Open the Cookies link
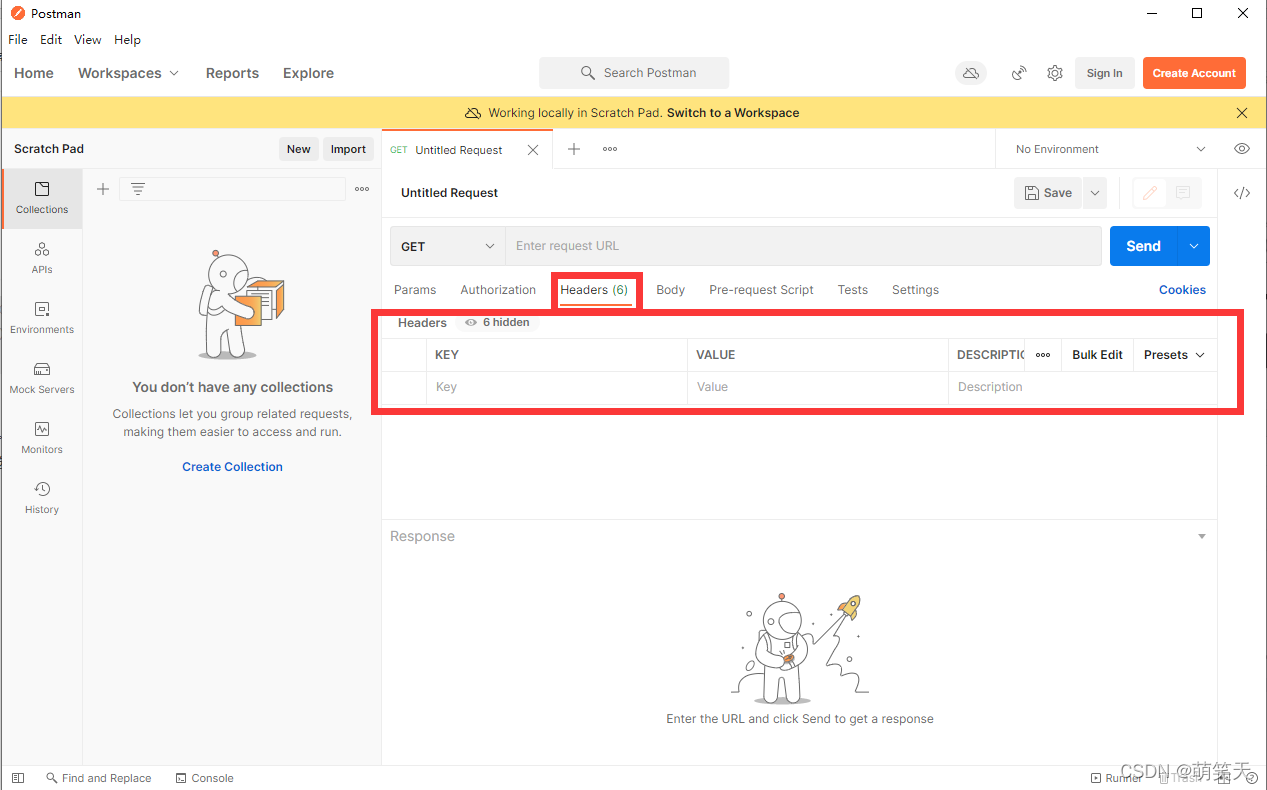 1182,290
